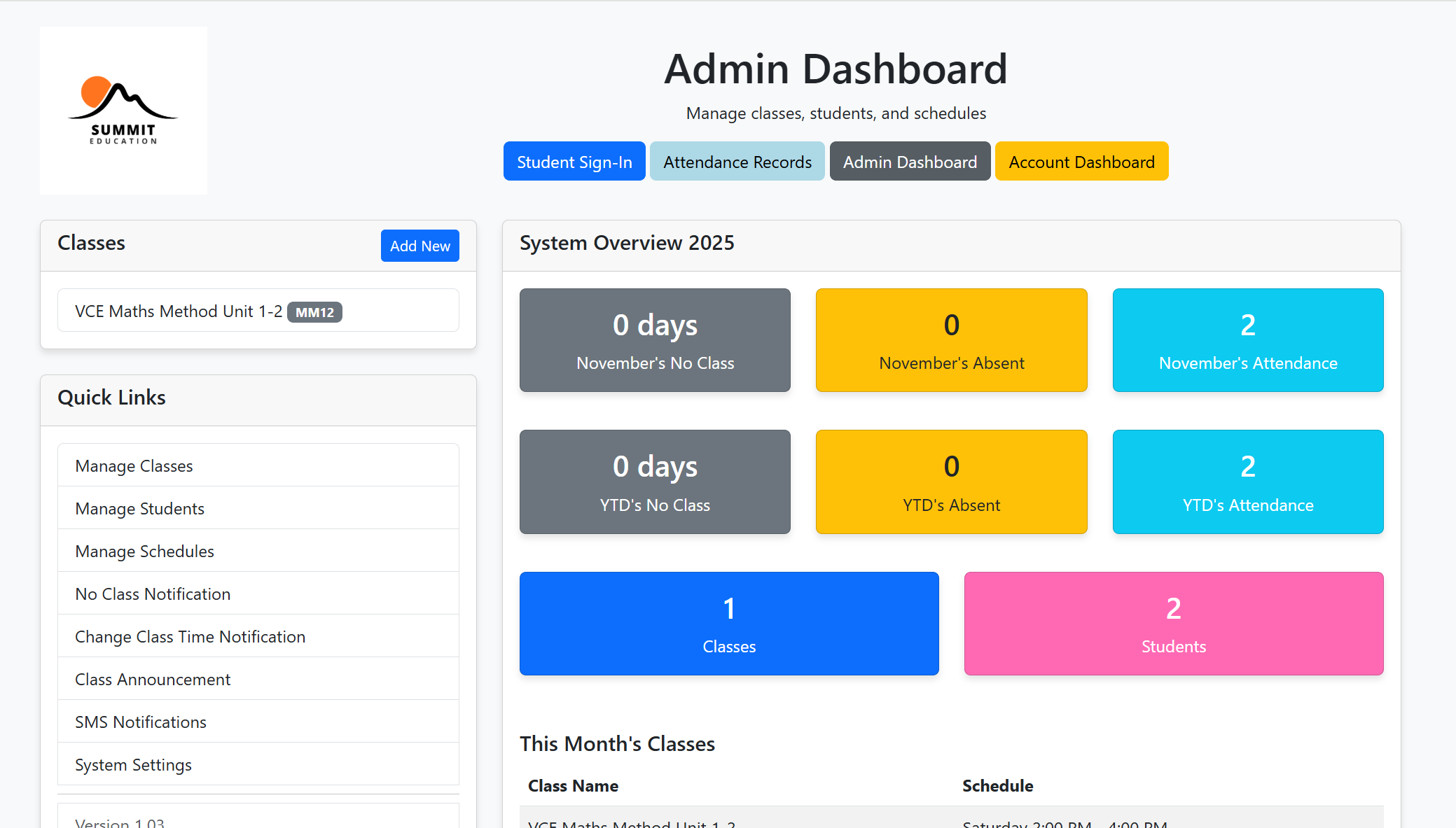Click the blue Classes count card
The image size is (1456, 828).
[x=729, y=624]
